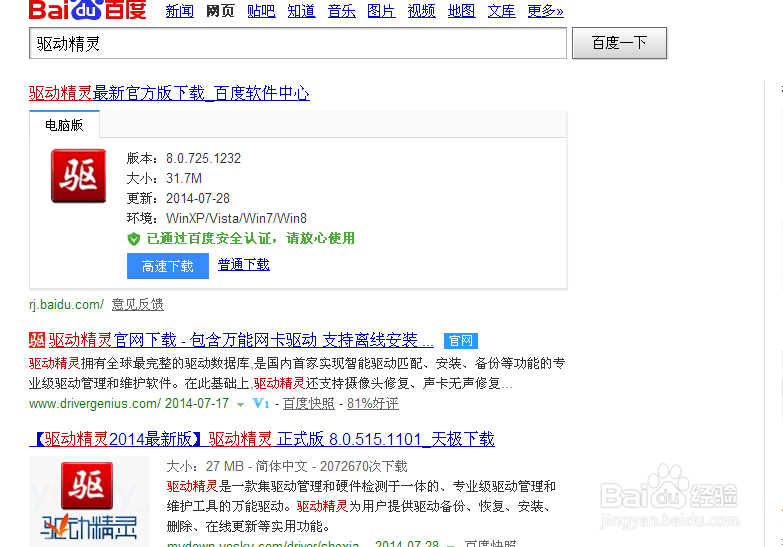Click the green security shield icon
The height and width of the screenshot is (547, 783).
[x=133, y=239]
